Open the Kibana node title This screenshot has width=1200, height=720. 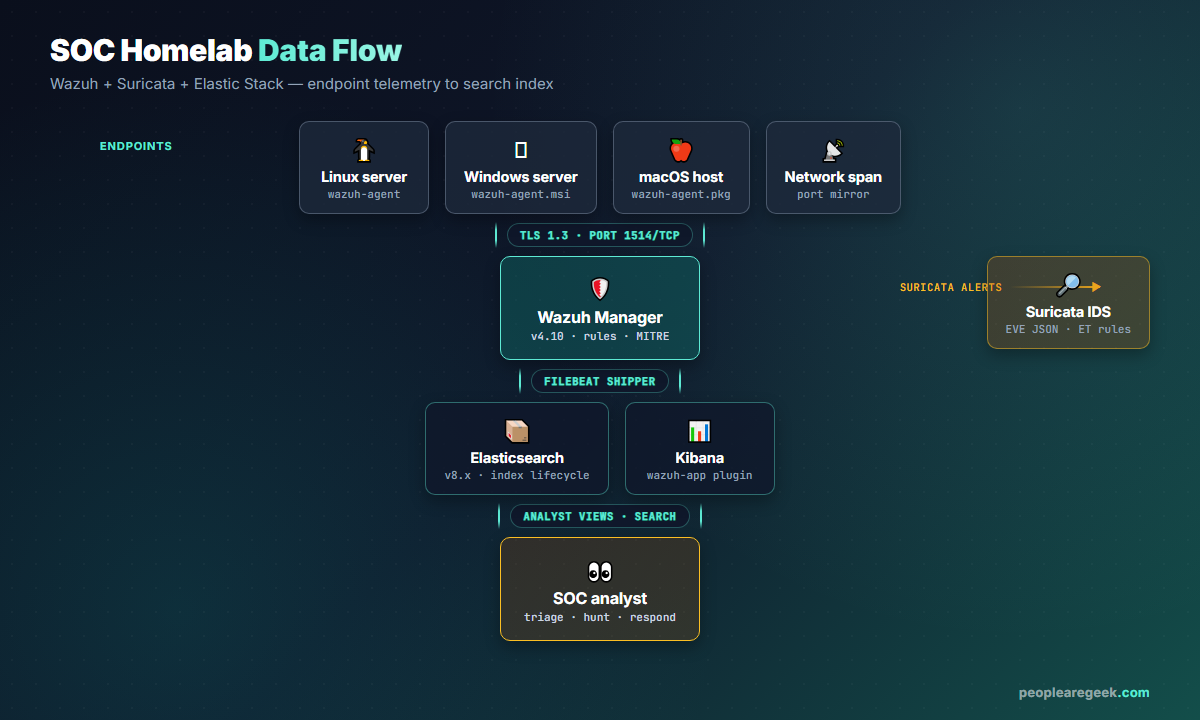(700, 458)
